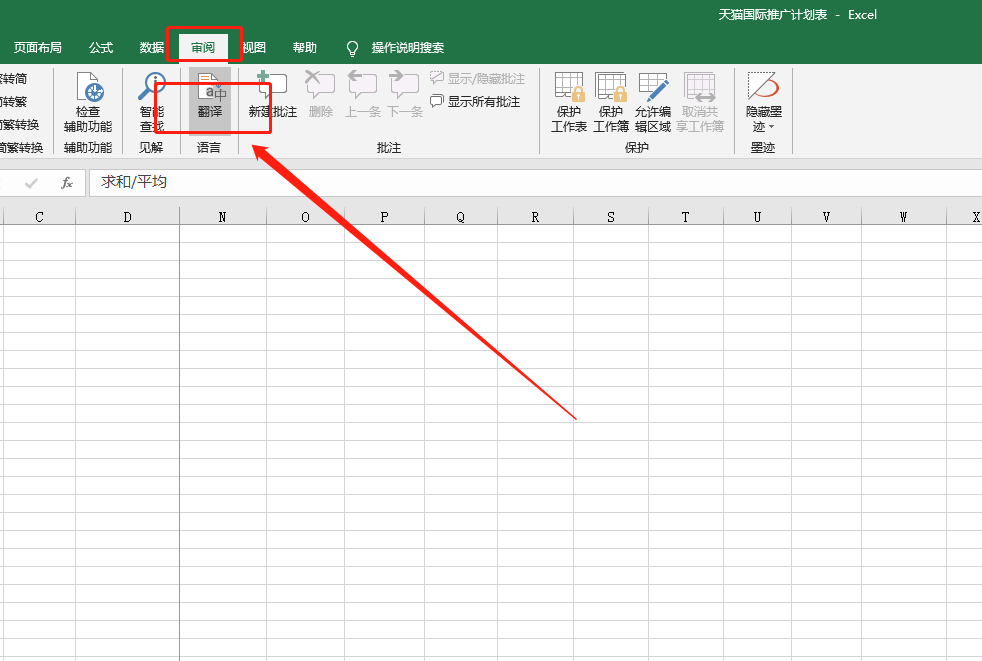Click the 页面布局 (Page Layout) tab
Viewport: 982px width, 661px height.
point(38,48)
